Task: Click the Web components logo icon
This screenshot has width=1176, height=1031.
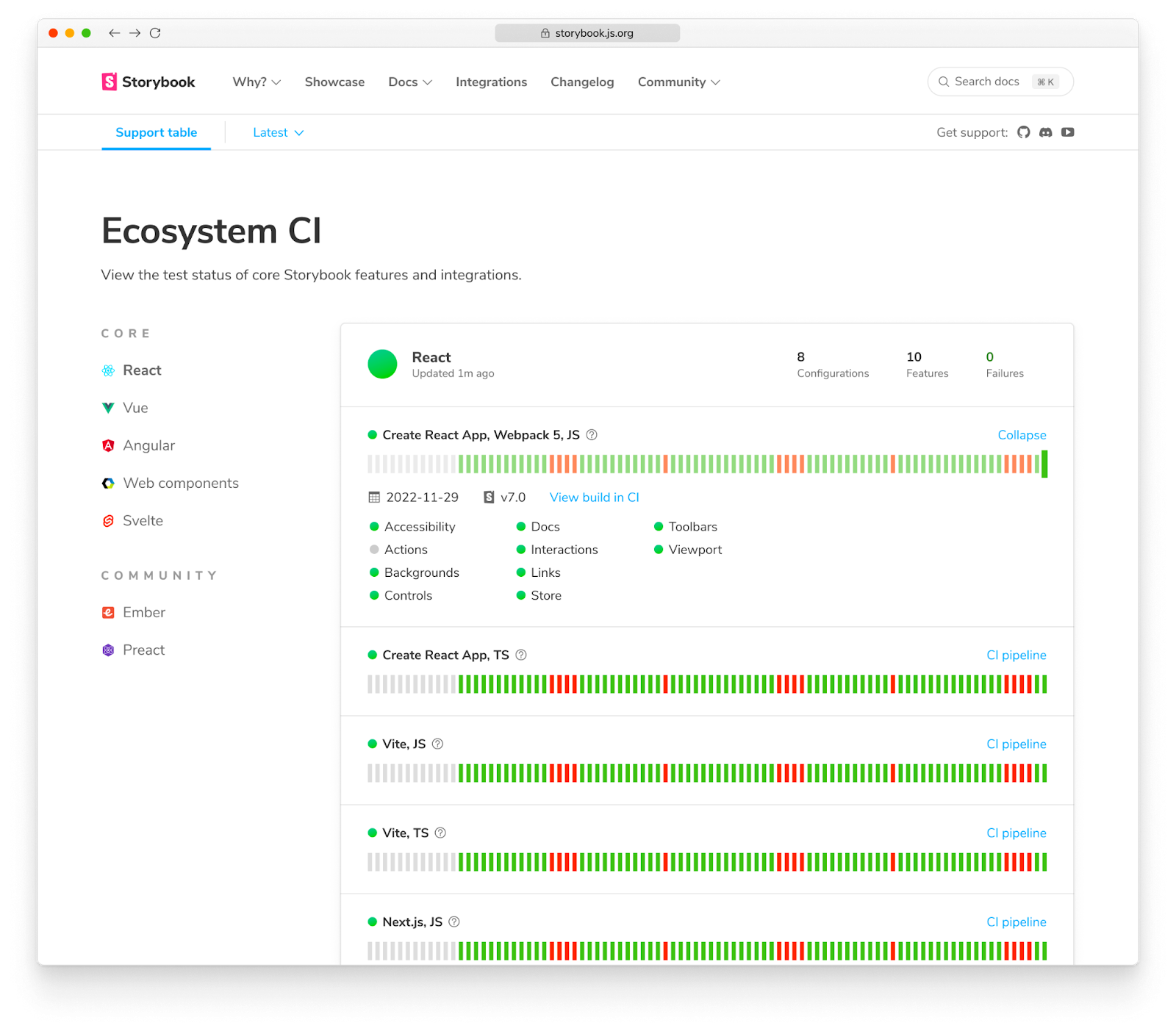Action: (108, 483)
